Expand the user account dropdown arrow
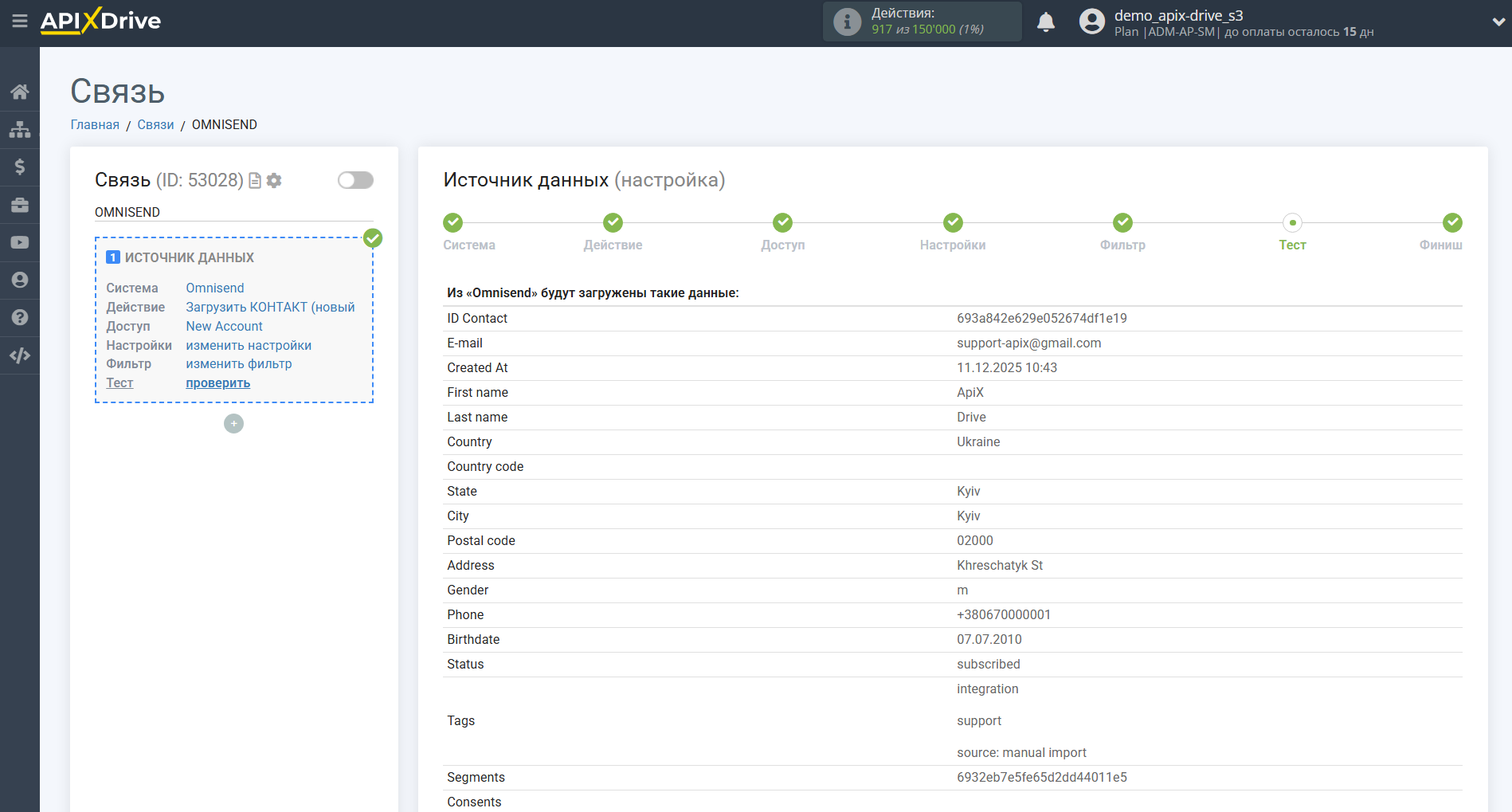This screenshot has height=812, width=1512. tap(1498, 22)
